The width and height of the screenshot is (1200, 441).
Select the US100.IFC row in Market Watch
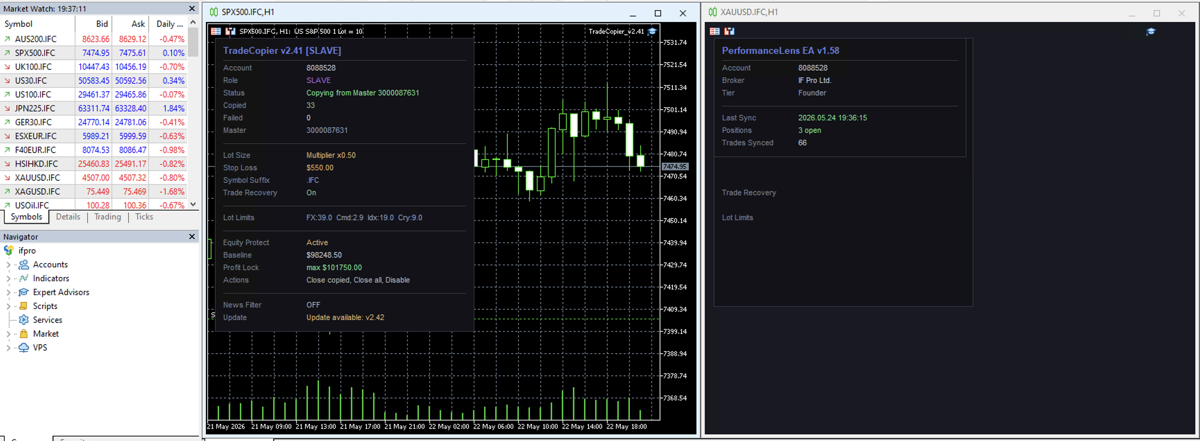click(x=94, y=94)
